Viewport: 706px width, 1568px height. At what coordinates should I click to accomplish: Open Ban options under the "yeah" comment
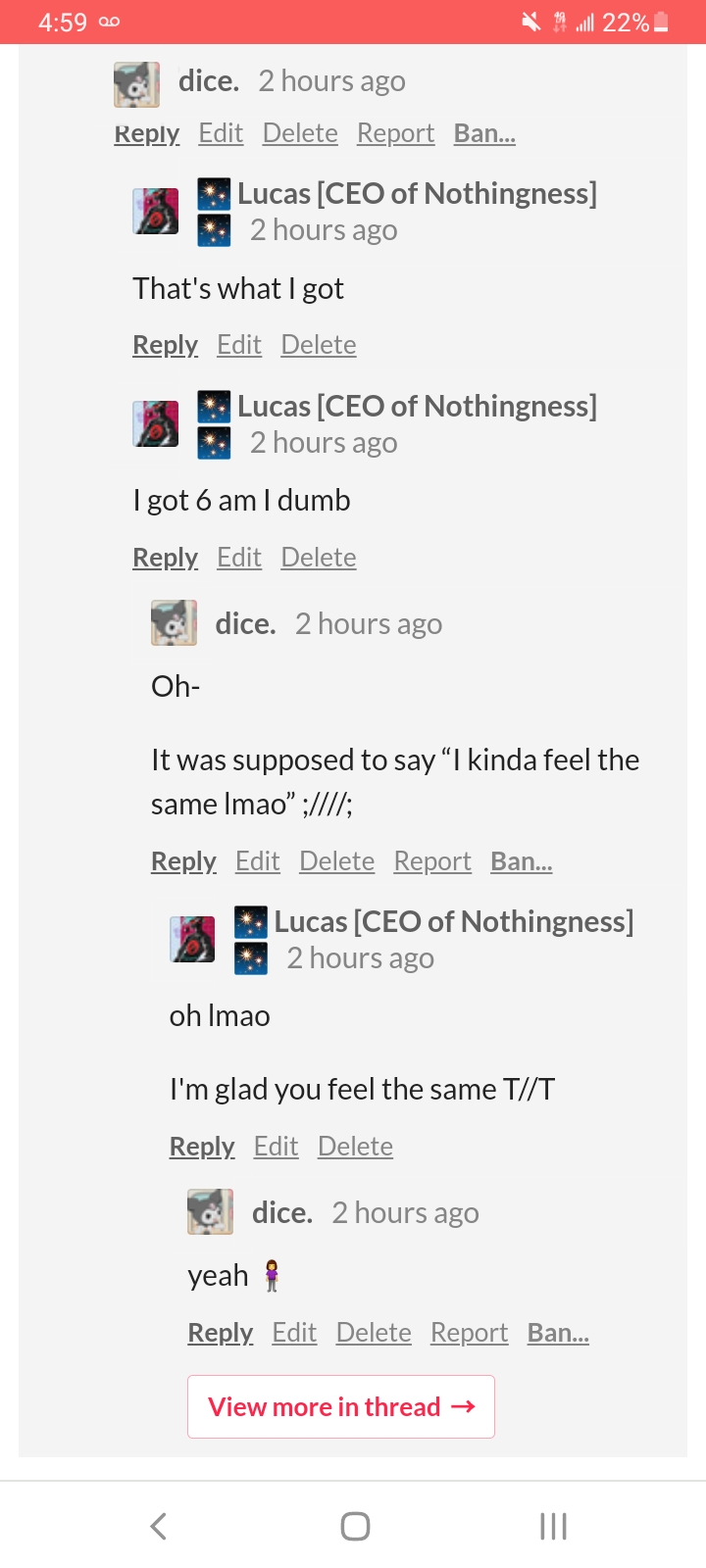558,1333
